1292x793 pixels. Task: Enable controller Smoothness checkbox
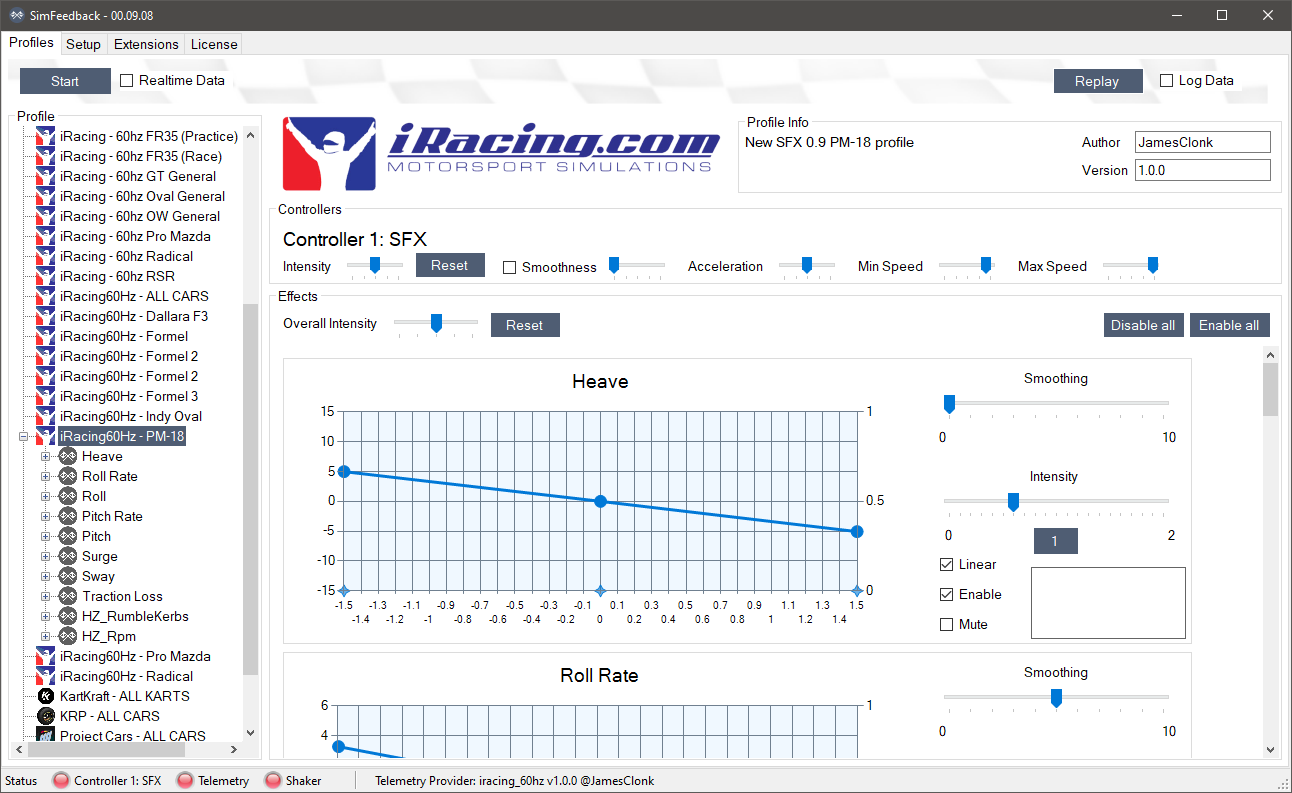pos(509,267)
